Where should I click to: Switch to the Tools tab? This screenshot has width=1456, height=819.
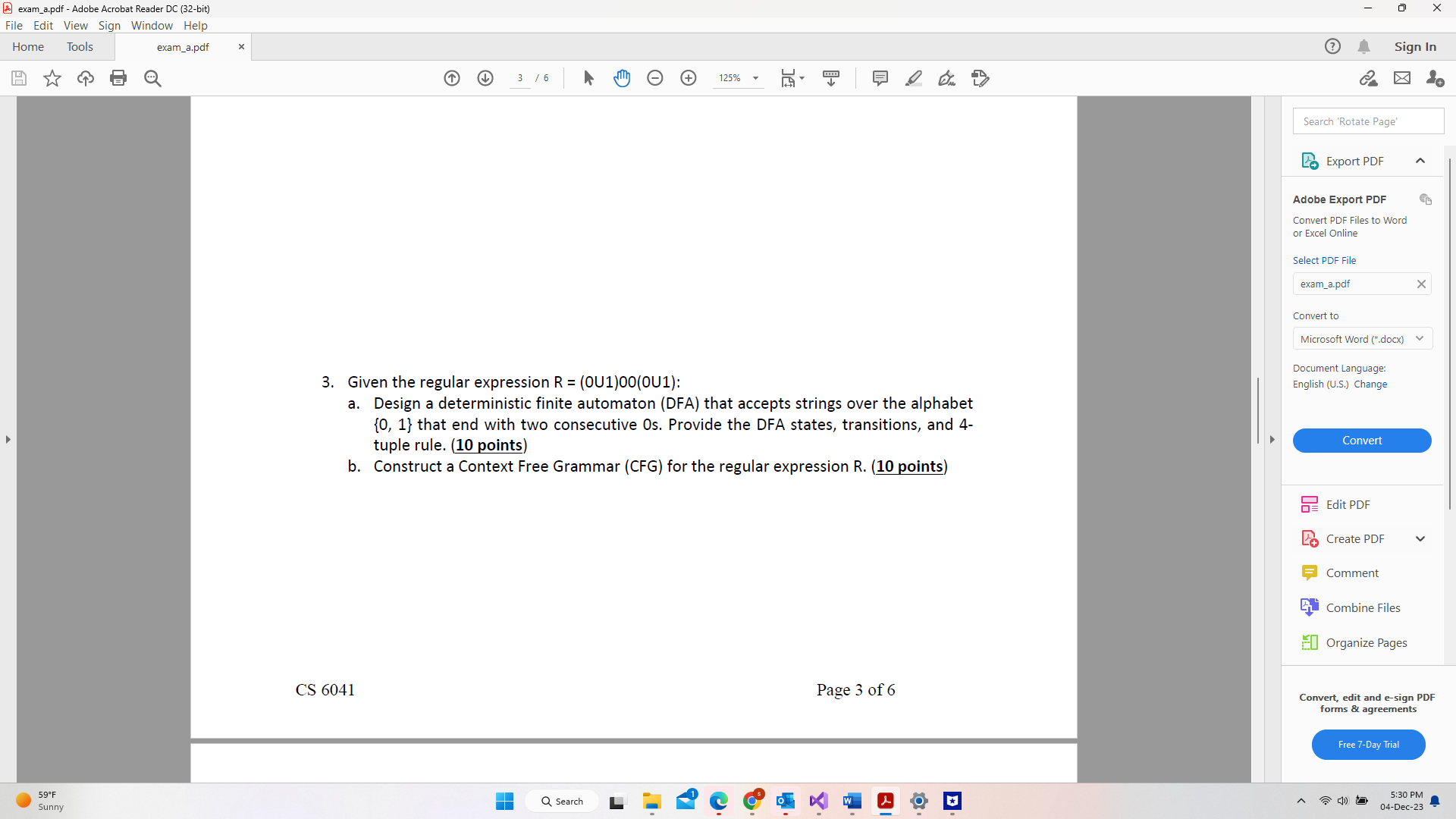point(80,46)
